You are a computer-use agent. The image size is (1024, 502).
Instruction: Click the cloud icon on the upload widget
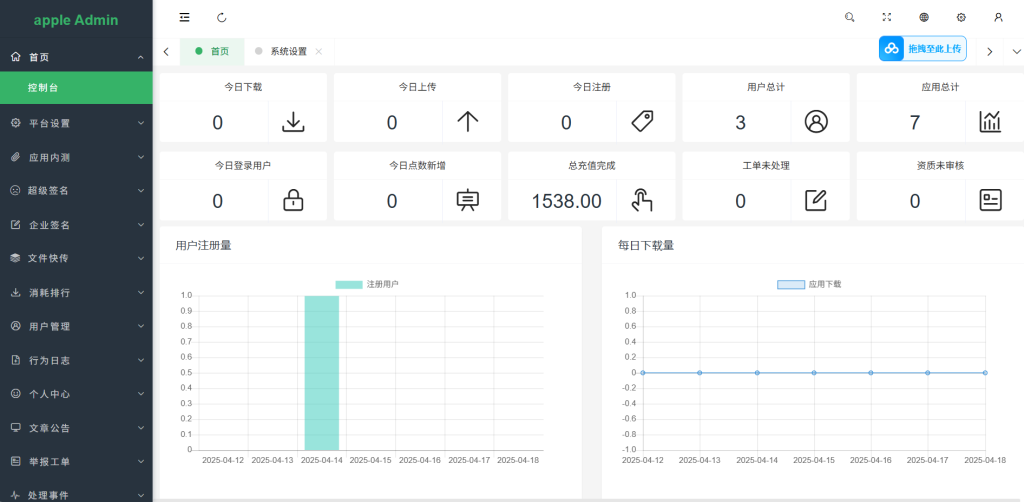click(x=891, y=49)
